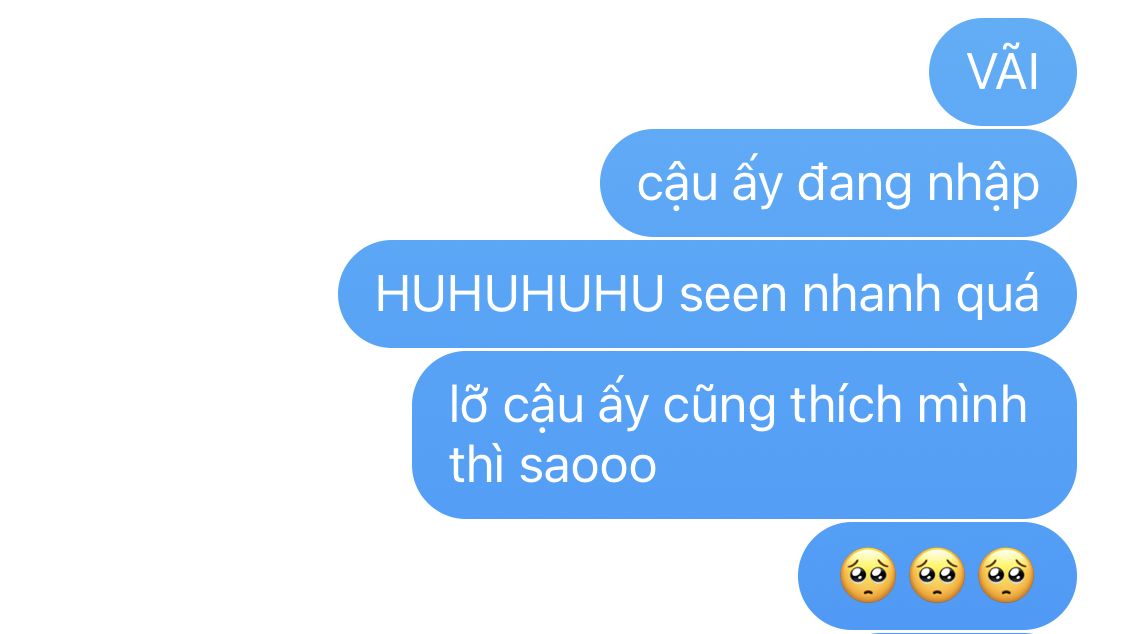Click the word 'lỡ' starting the fourth message
Screen dimensions: 1125x634
click(x=468, y=405)
